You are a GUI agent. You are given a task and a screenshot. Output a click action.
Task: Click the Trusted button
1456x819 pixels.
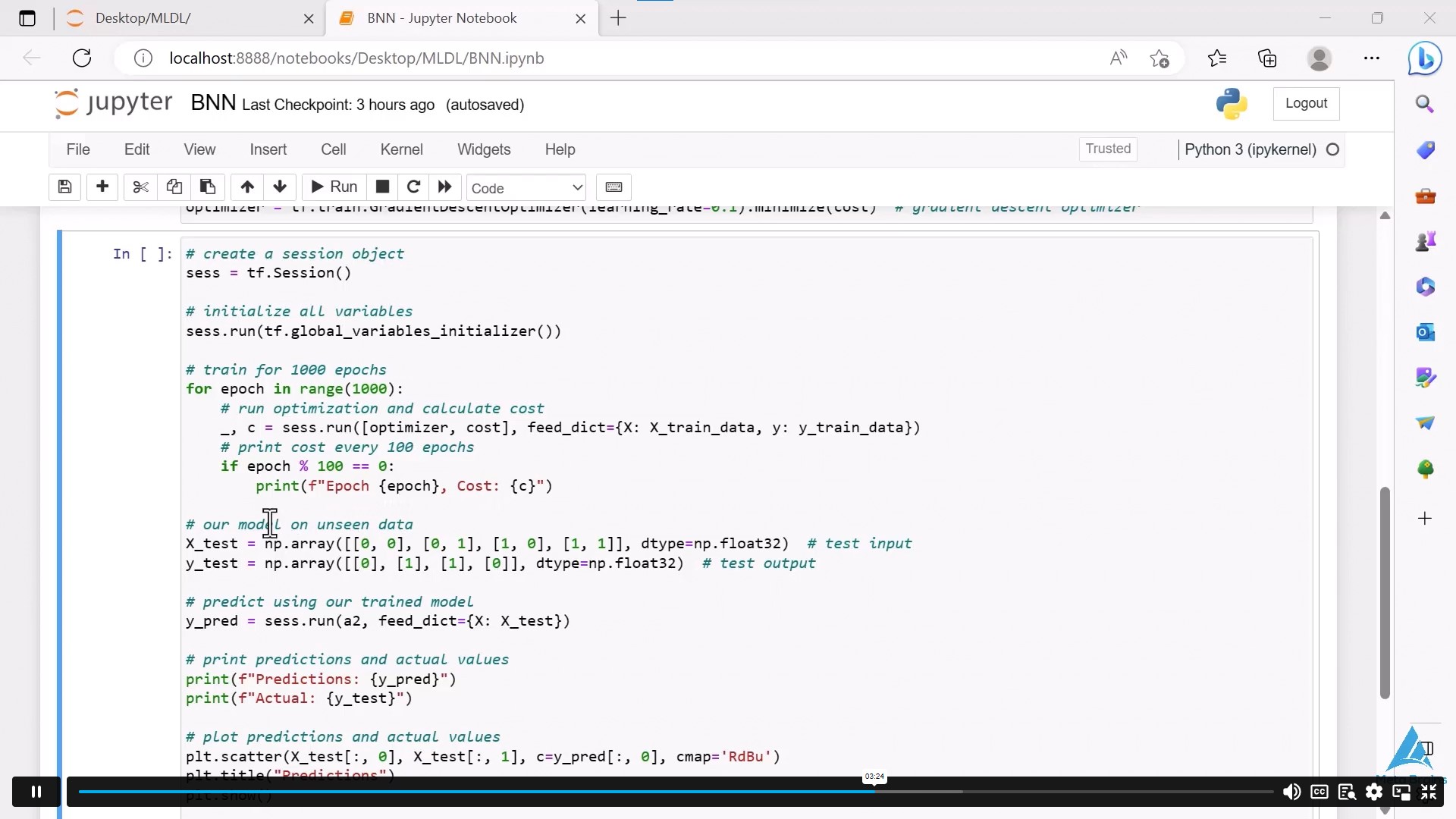coord(1108,149)
